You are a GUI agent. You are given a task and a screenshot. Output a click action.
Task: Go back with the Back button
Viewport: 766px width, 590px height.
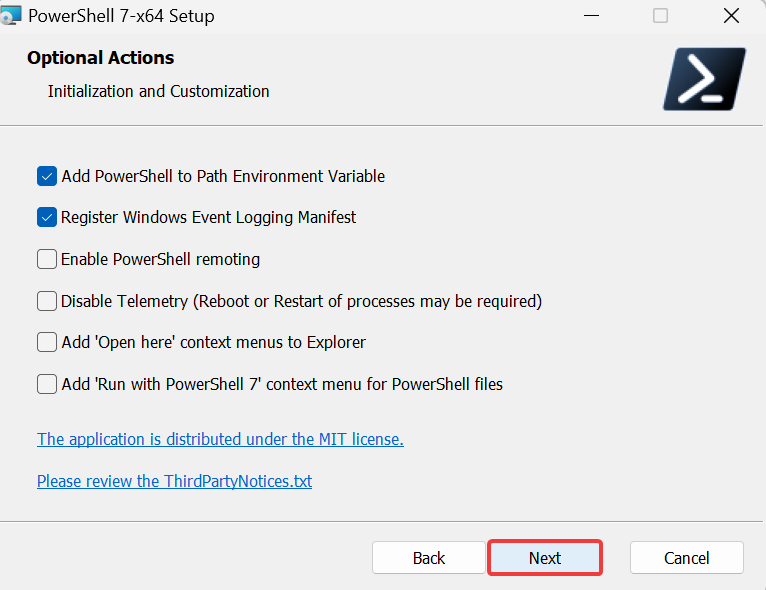point(428,558)
